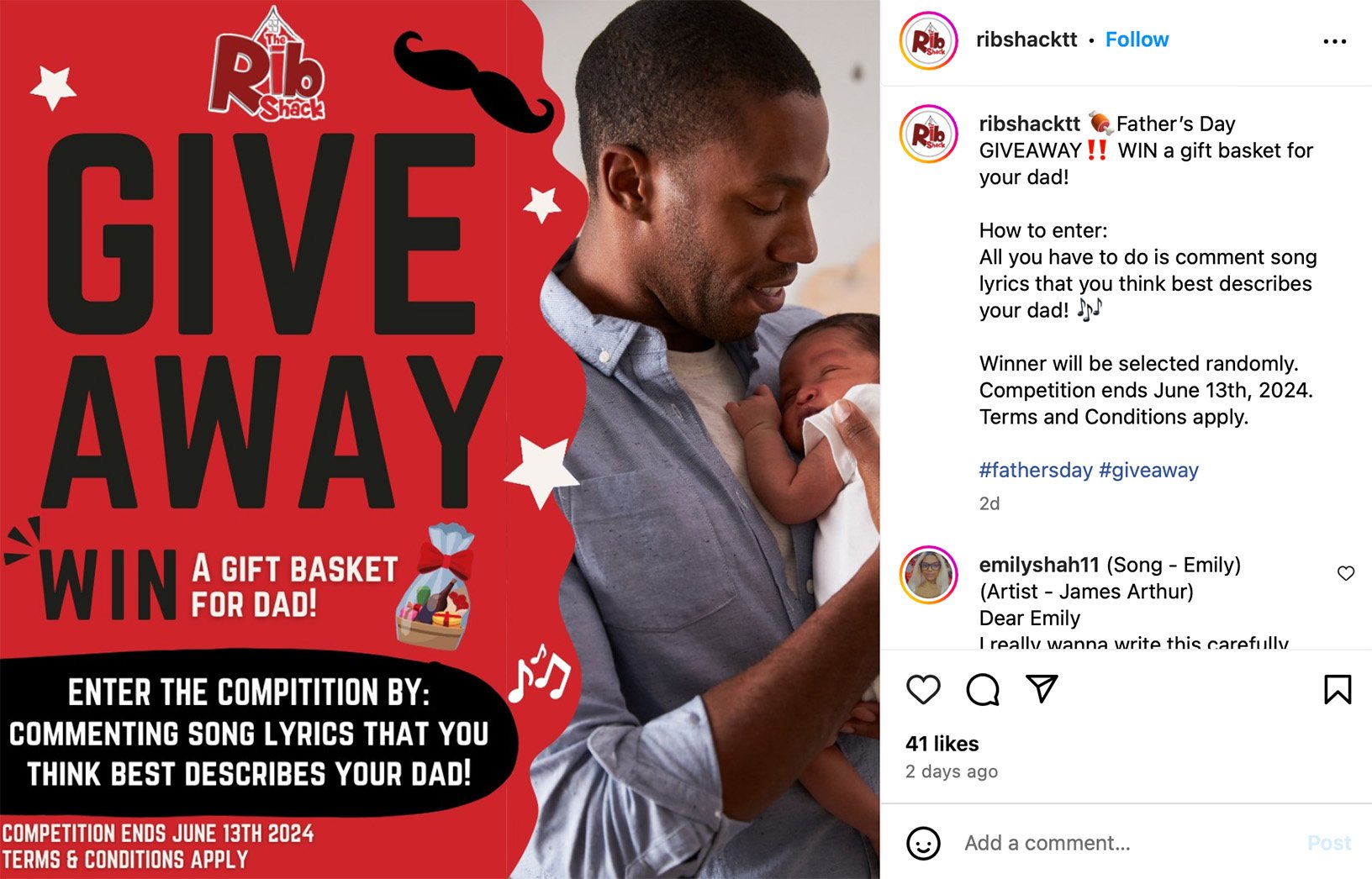Click the Add a comment field
The image size is (1372, 879).
point(1127,843)
